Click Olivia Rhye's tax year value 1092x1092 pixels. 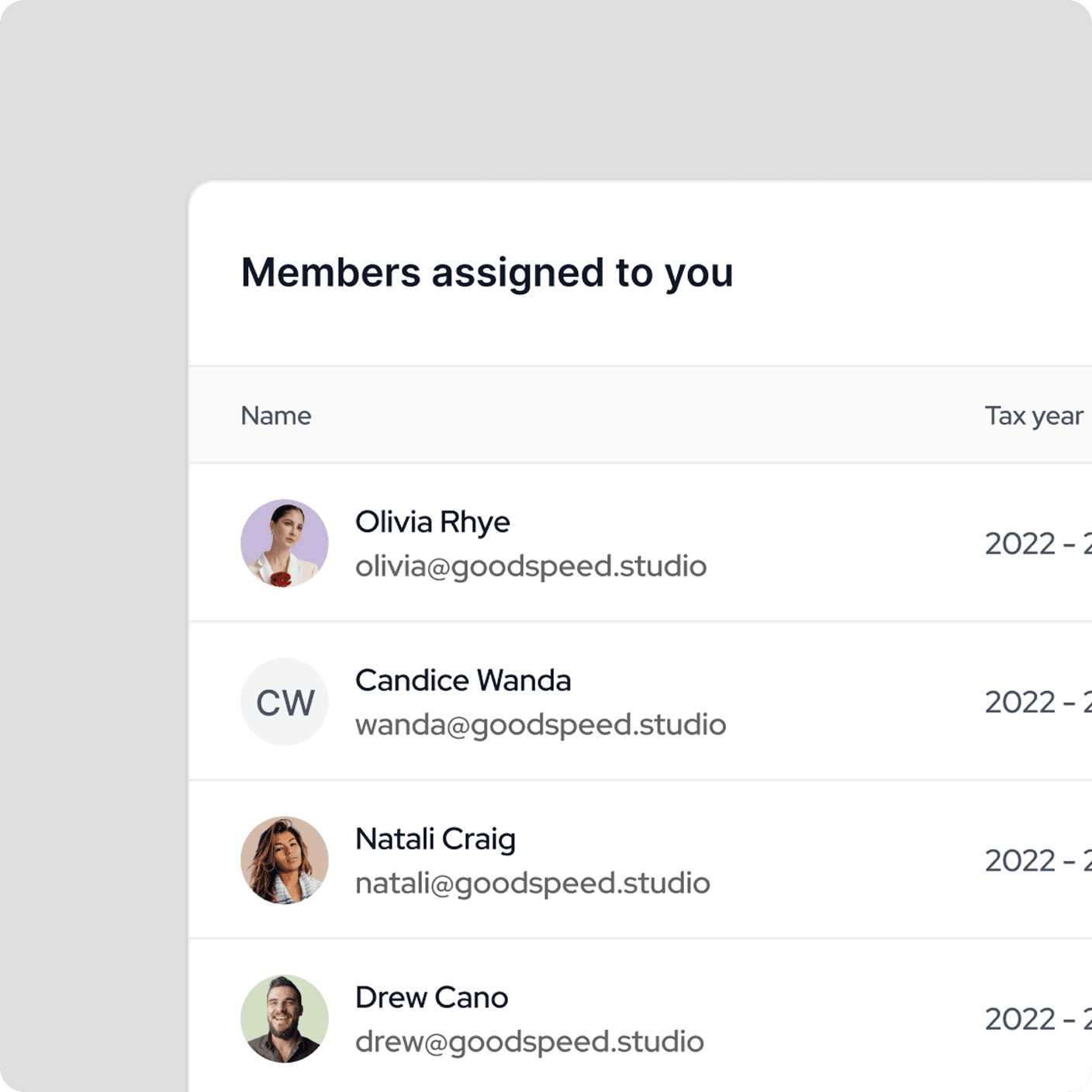[1036, 544]
